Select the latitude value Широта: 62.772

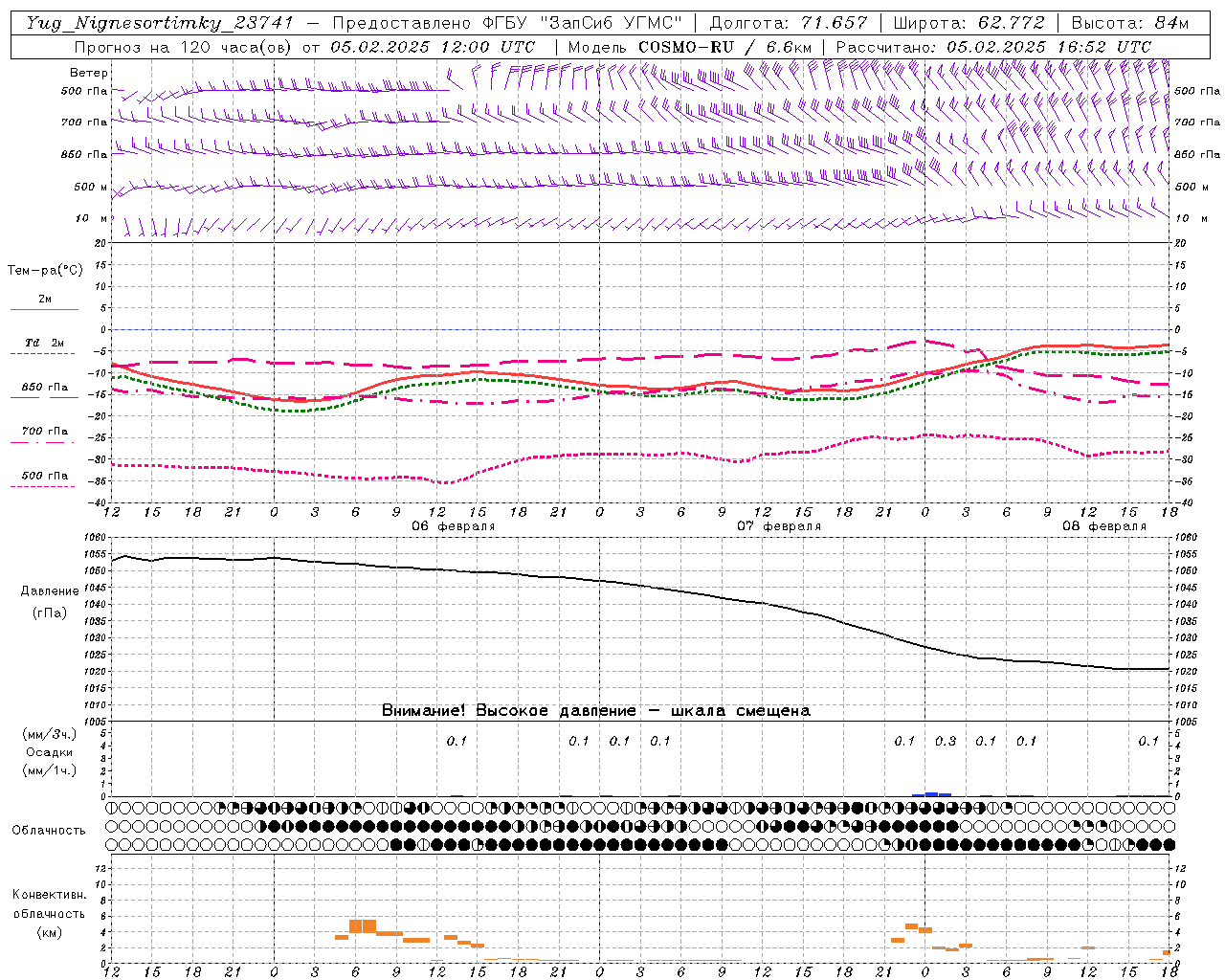pos(969,23)
